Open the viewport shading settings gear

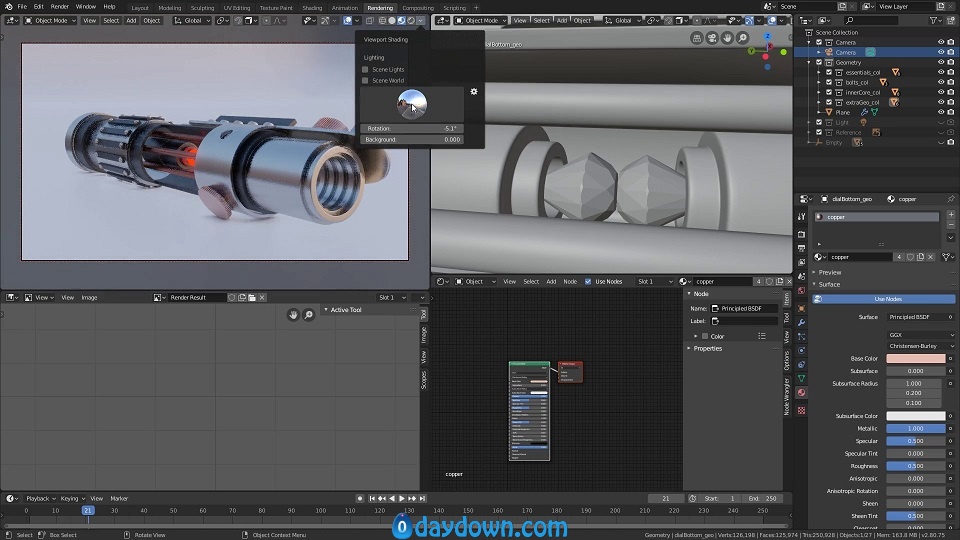474,91
